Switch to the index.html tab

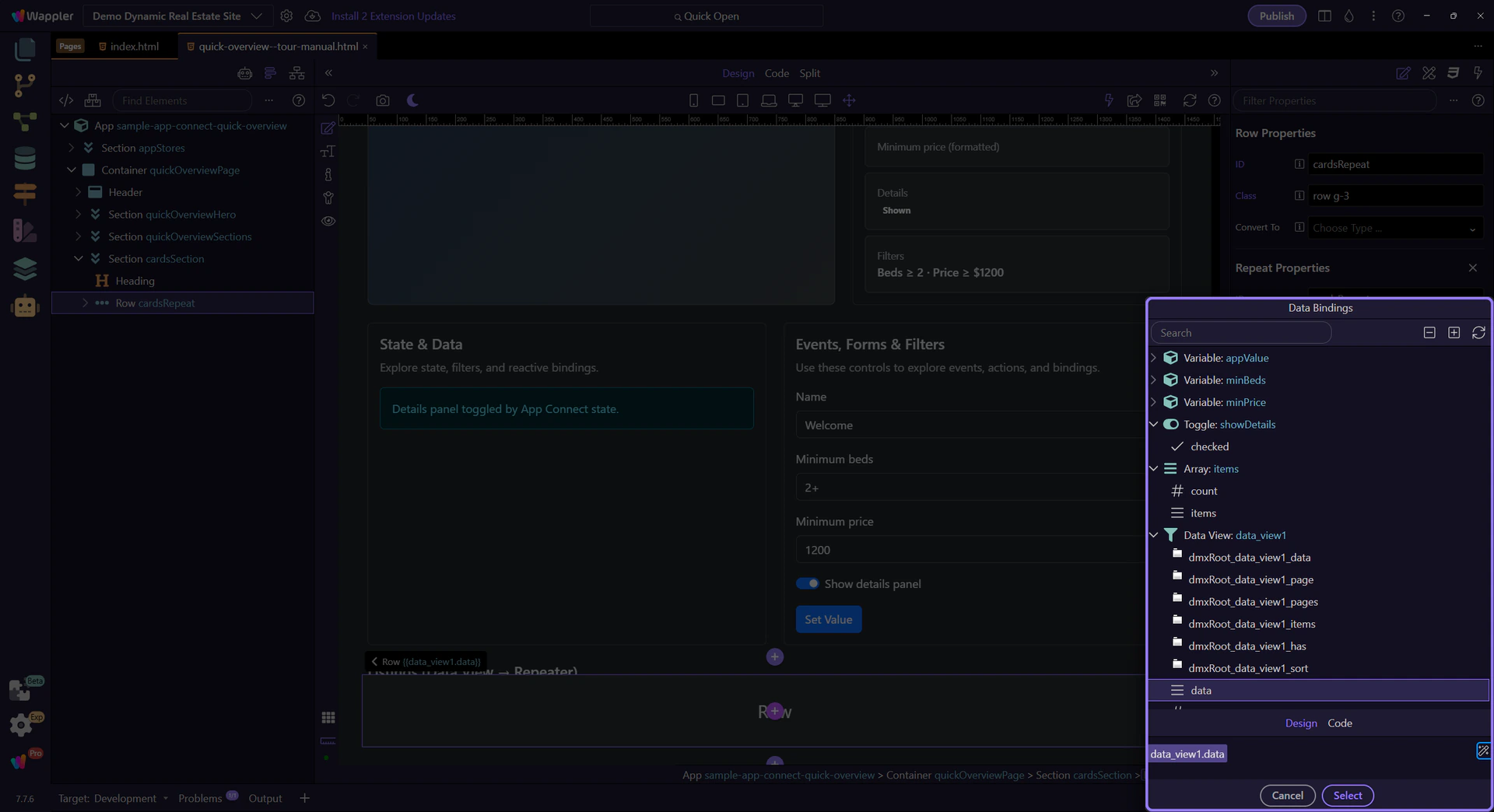pyautogui.click(x=134, y=47)
